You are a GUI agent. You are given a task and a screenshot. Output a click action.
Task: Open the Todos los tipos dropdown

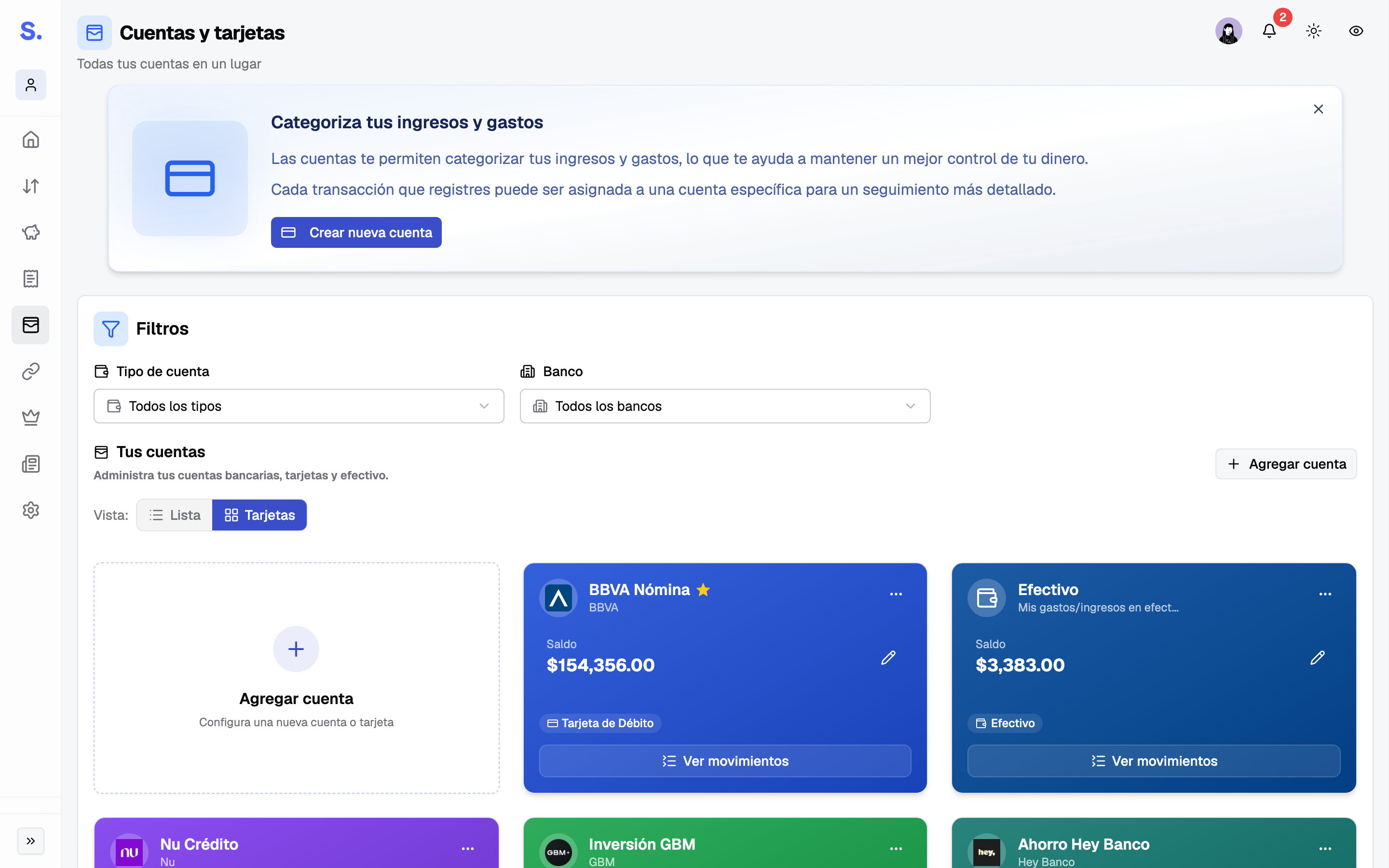(299, 406)
